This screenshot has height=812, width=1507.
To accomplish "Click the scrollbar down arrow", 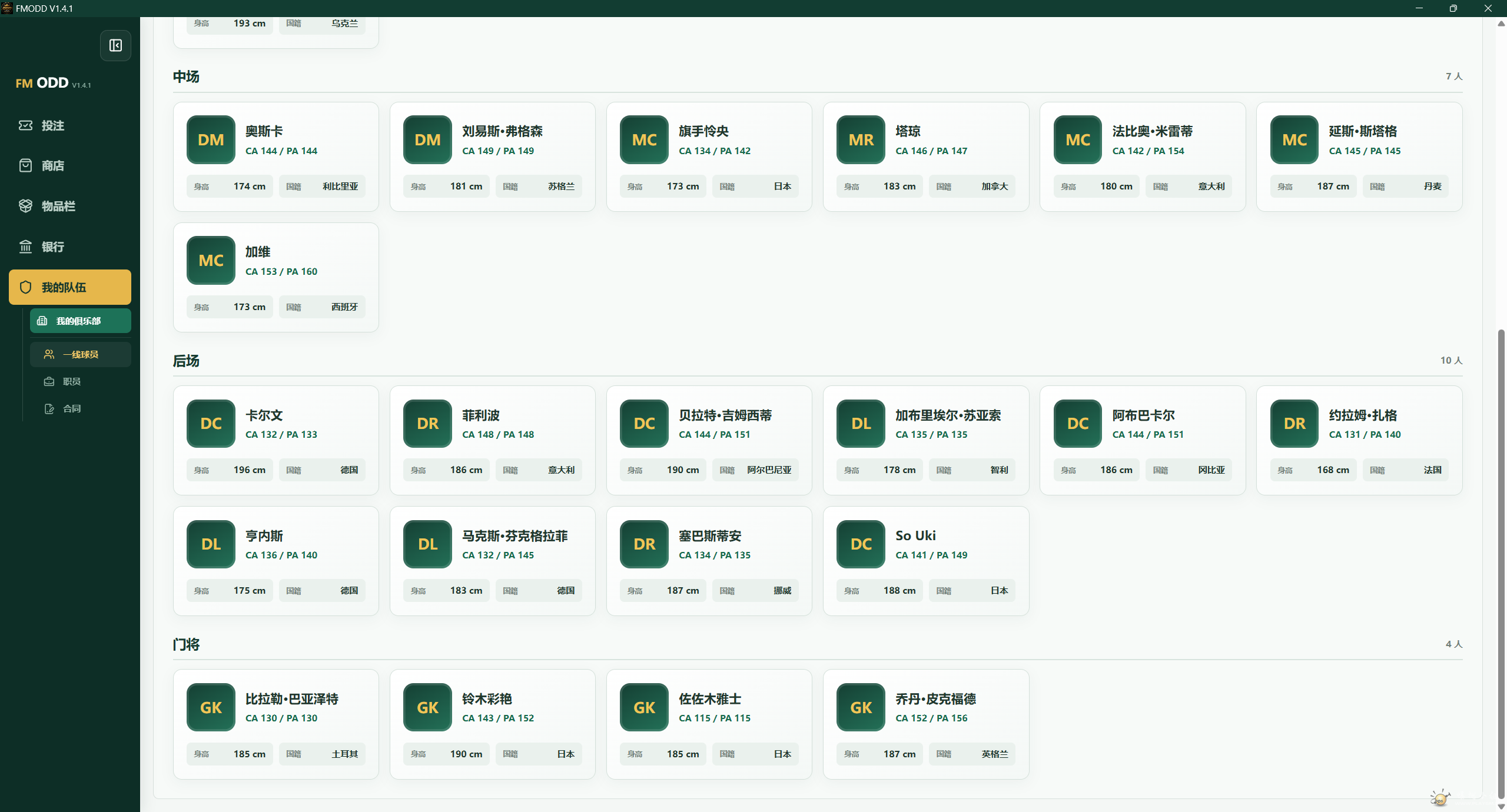I will pos(1501,807).
